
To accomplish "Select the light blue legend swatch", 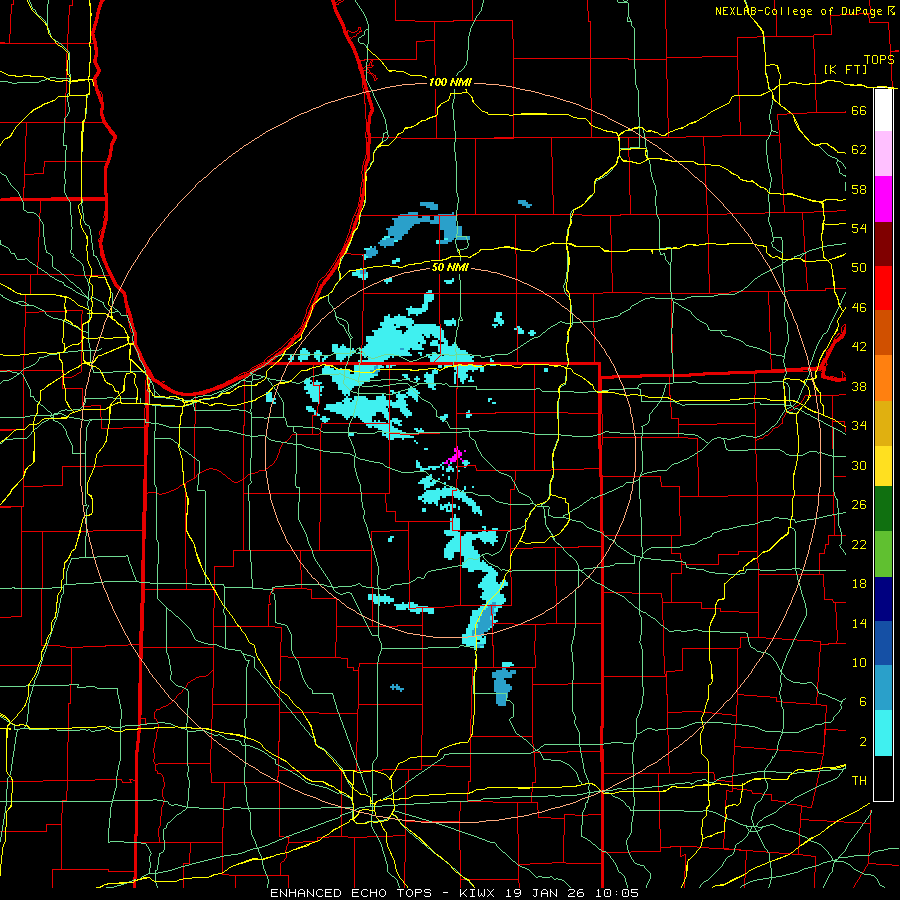I will (x=883, y=687).
